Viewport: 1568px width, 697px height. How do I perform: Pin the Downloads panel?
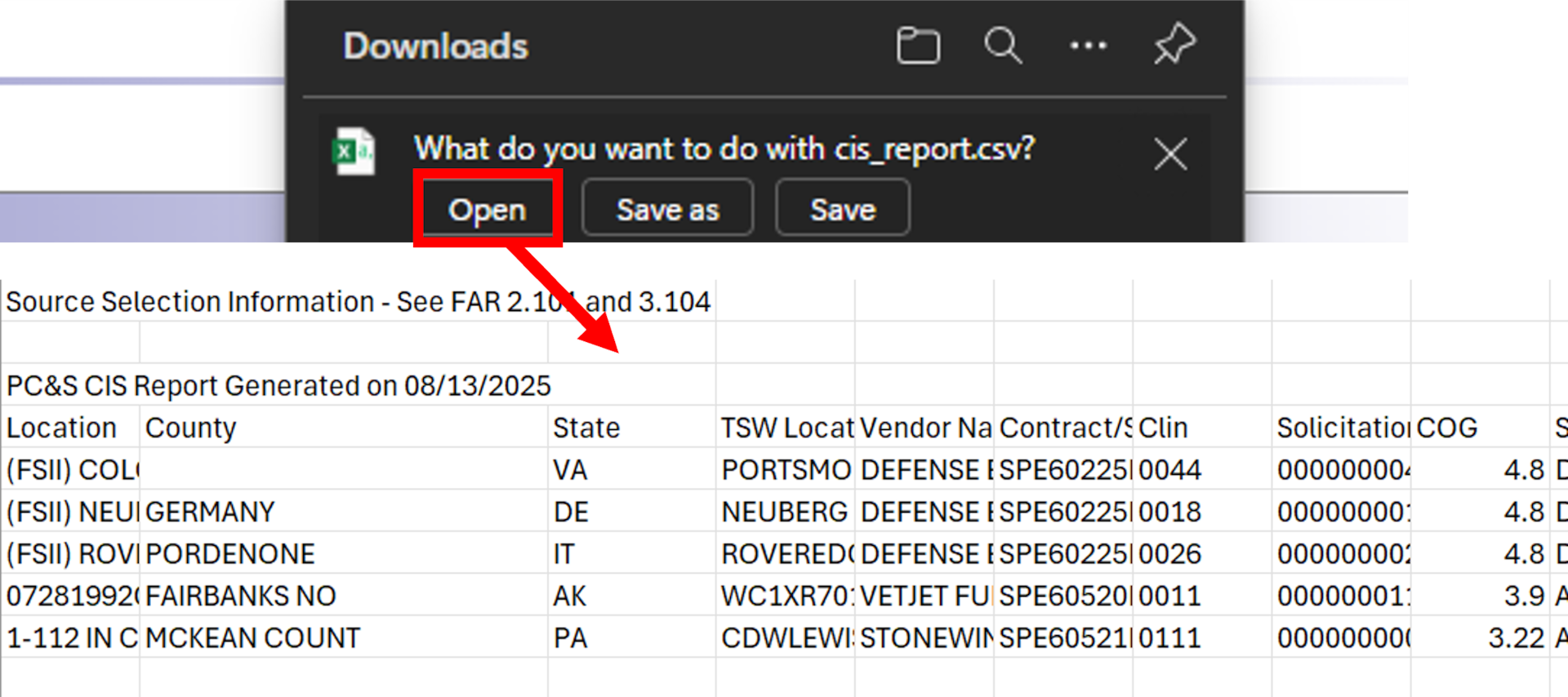pyautogui.click(x=1174, y=44)
